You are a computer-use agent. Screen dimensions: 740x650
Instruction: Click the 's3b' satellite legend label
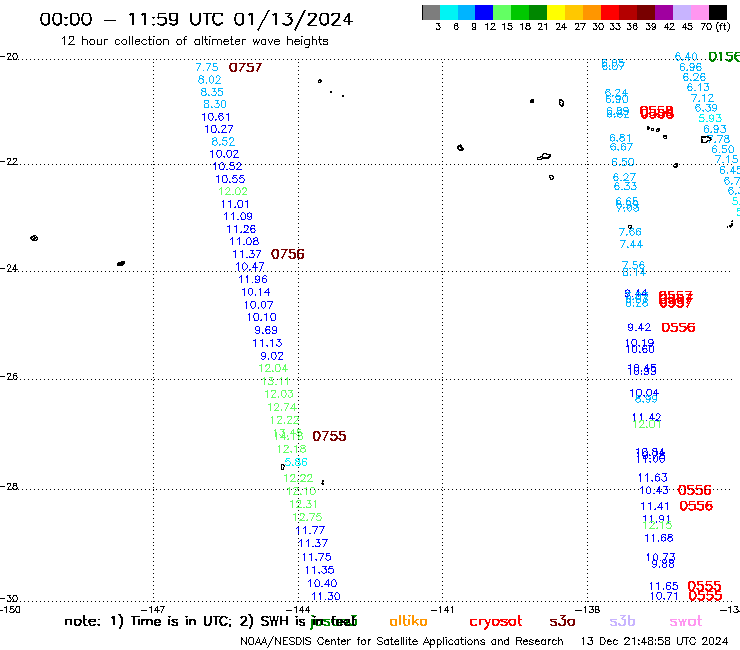(622, 621)
